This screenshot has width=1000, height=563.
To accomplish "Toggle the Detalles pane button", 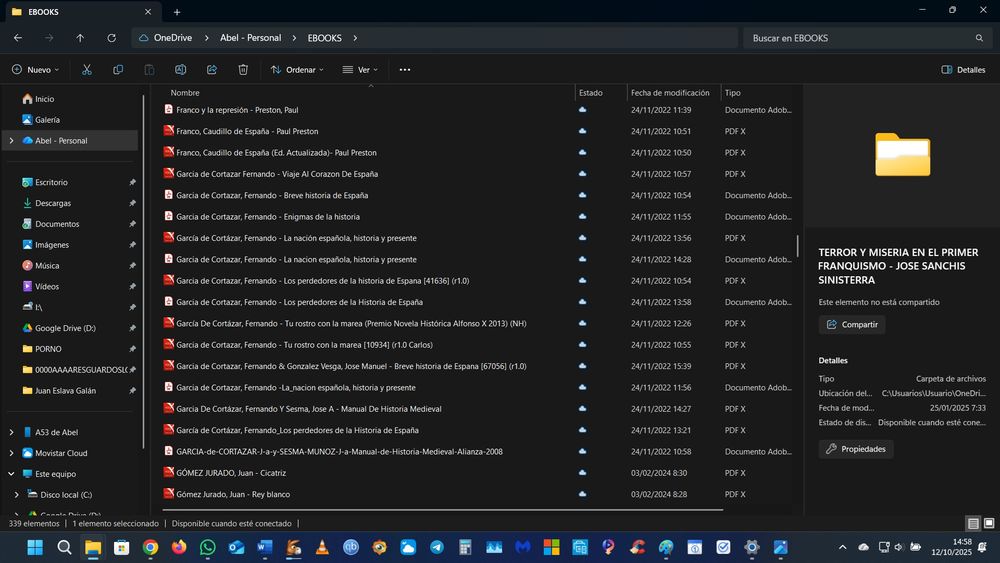I will pyautogui.click(x=963, y=70).
